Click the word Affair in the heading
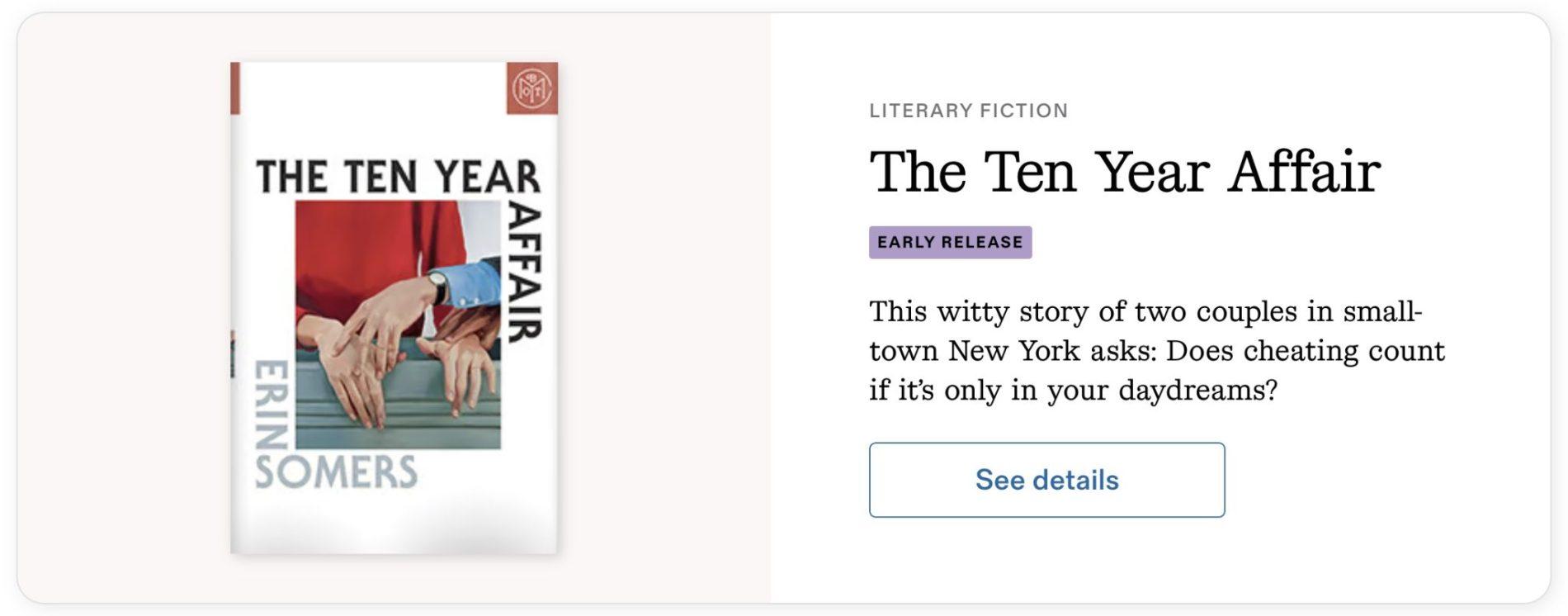 (1304, 172)
